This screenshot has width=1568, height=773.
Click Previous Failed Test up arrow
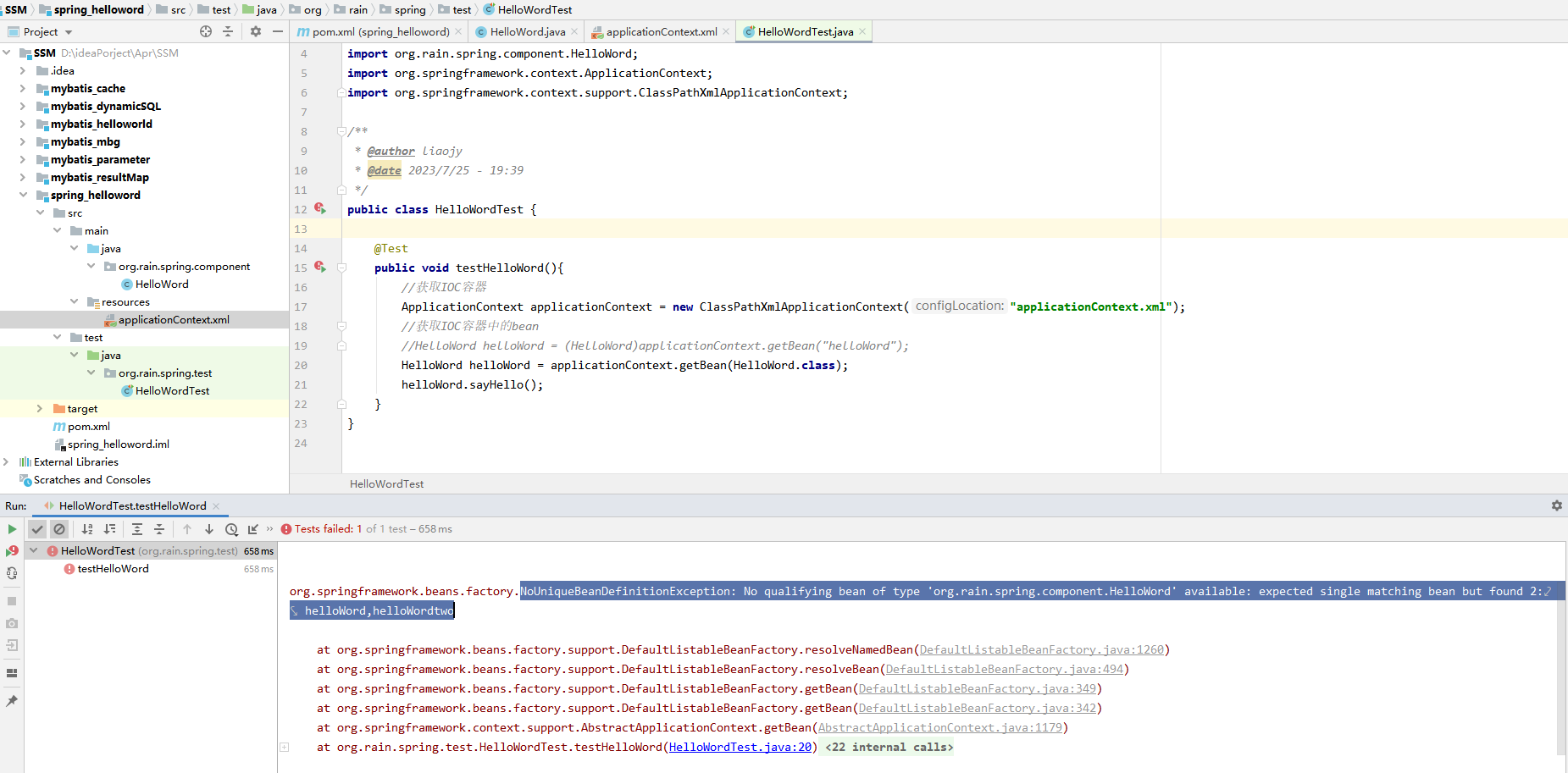(187, 529)
